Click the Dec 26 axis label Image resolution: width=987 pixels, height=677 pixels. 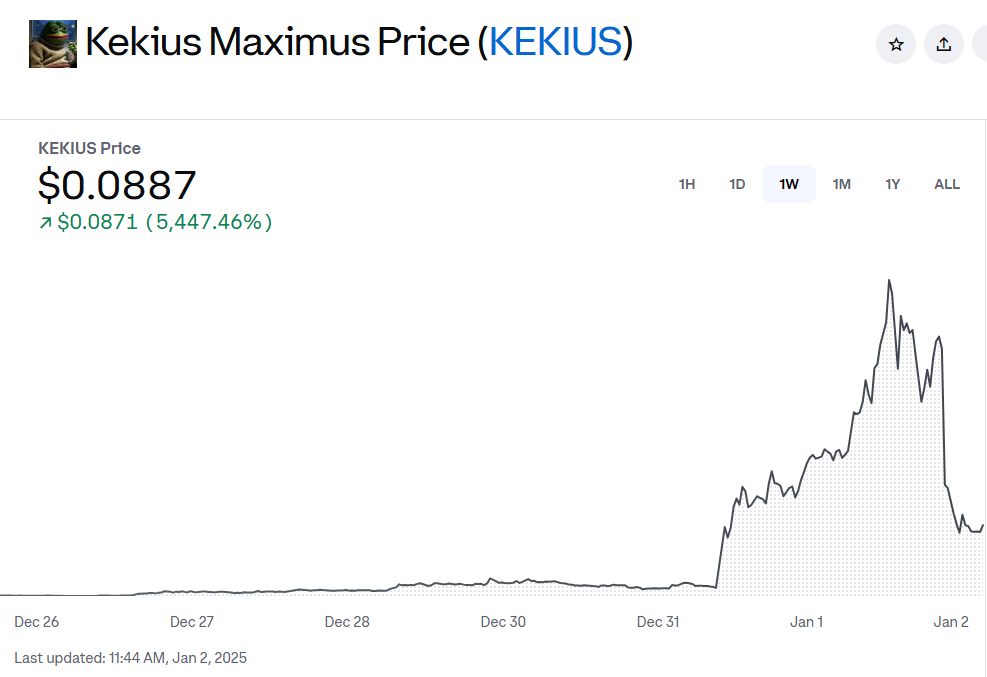coord(37,622)
